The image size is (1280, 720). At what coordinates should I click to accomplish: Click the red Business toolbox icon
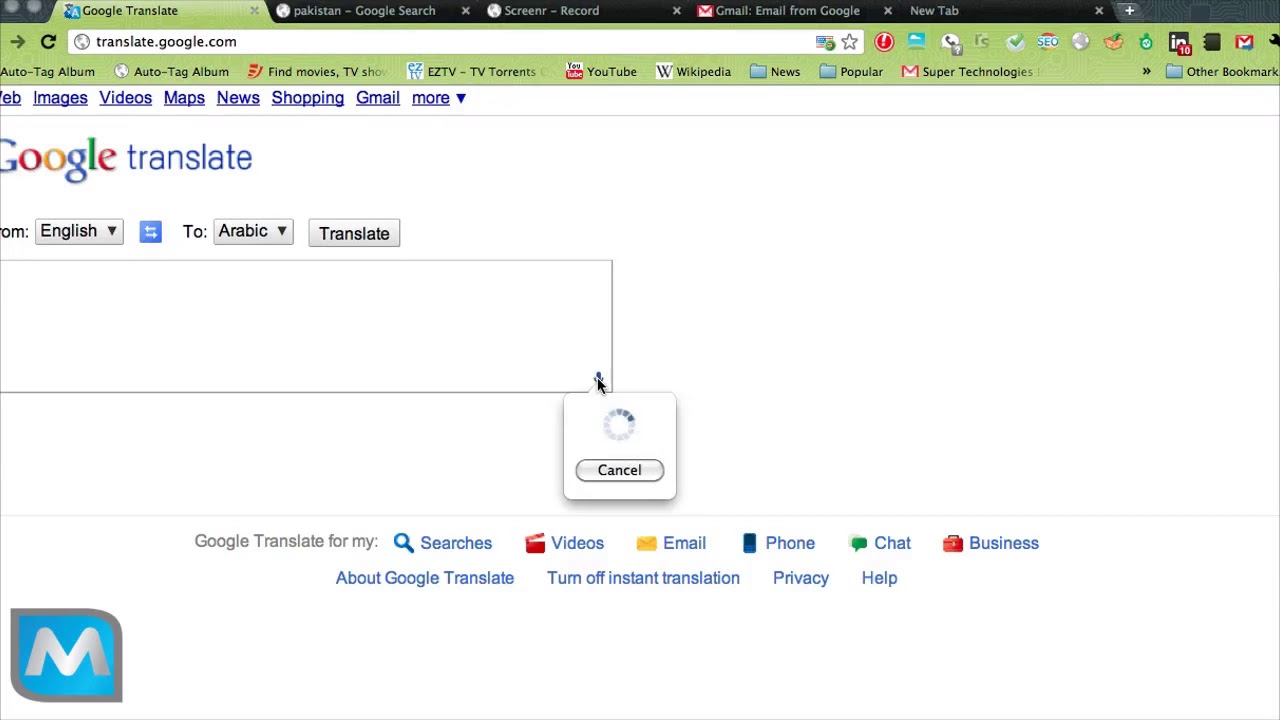coord(952,543)
